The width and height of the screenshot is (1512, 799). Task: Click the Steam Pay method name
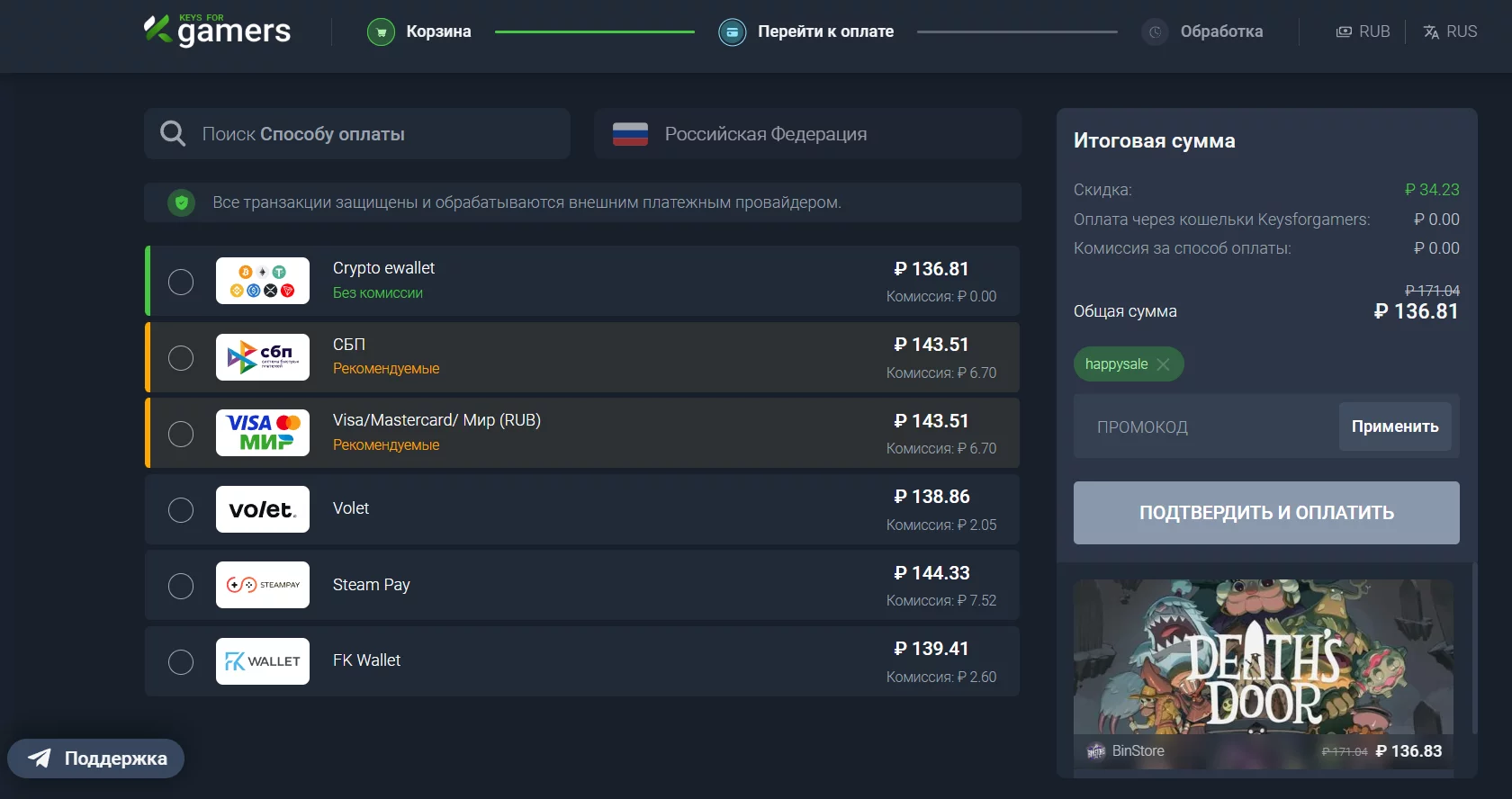(371, 585)
